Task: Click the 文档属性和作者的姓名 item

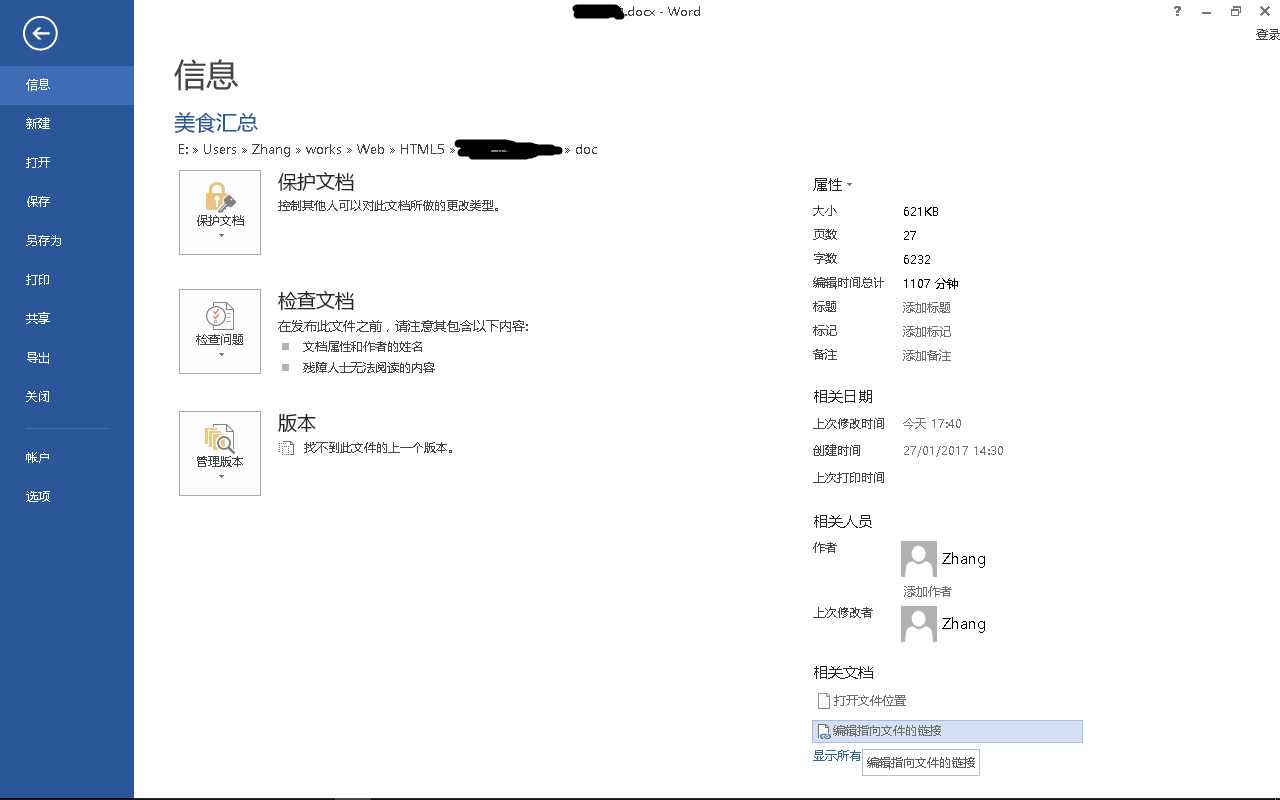Action: pyautogui.click(x=363, y=347)
